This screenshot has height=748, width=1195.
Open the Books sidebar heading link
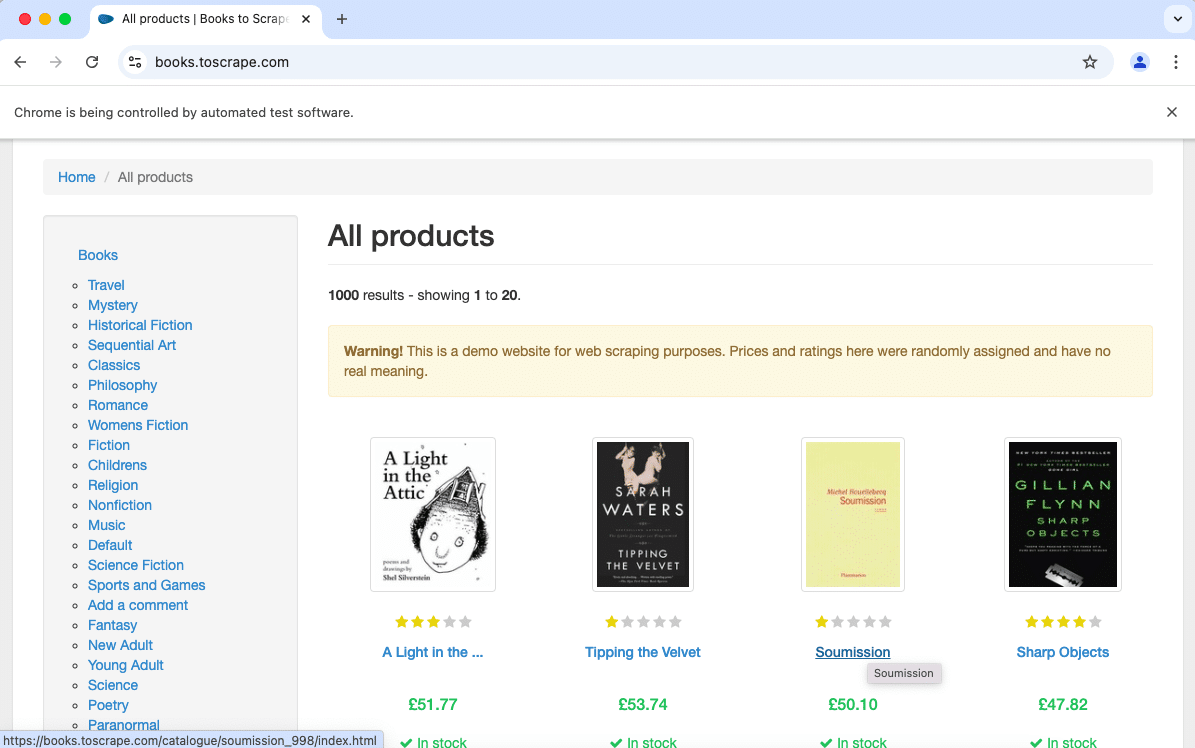(x=98, y=255)
